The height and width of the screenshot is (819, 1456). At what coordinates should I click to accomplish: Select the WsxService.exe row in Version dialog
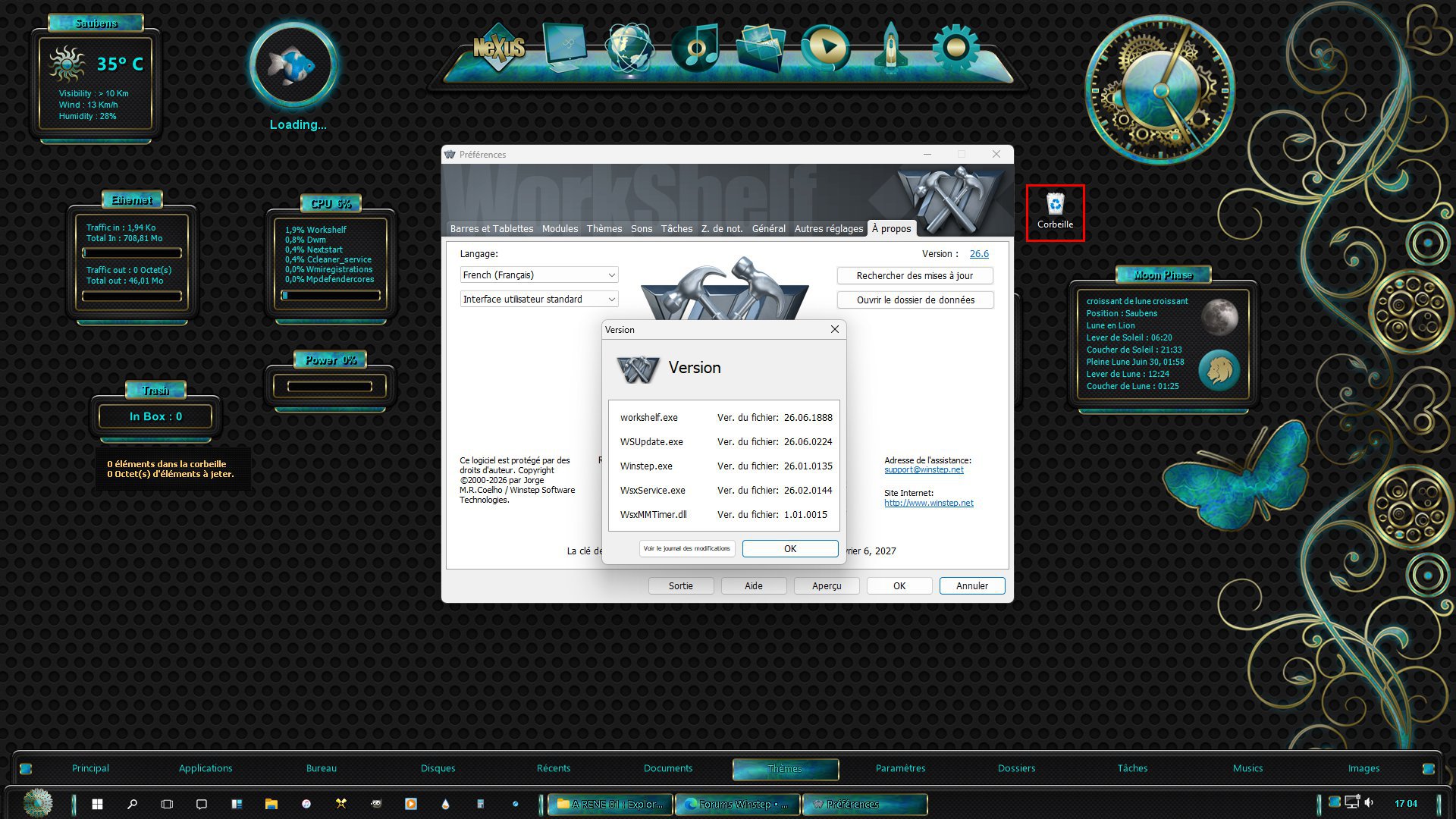[726, 491]
